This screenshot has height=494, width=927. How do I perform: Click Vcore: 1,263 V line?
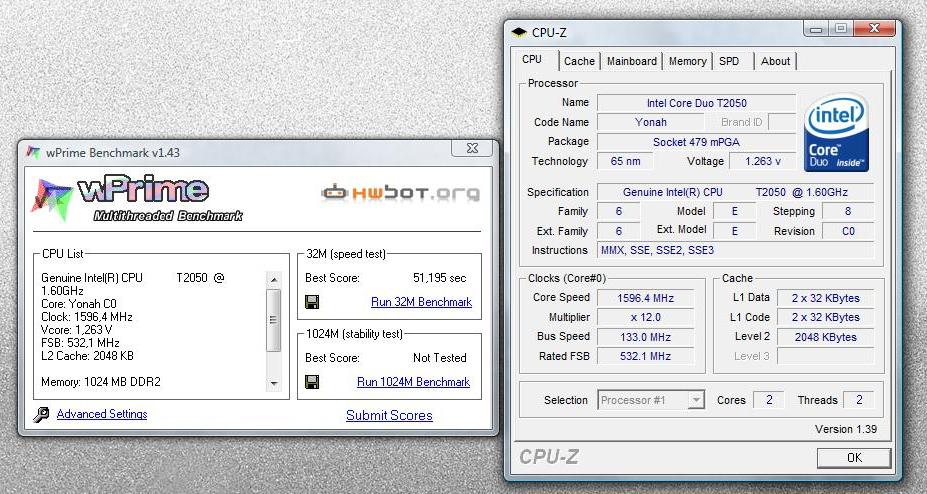click(x=76, y=330)
